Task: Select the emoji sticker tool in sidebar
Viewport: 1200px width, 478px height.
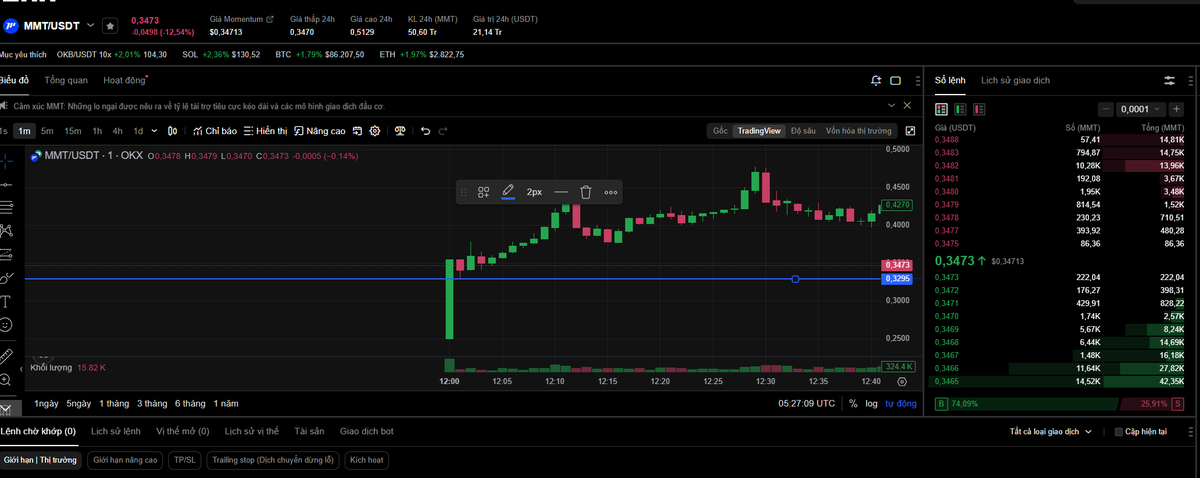Action: [x=6, y=325]
